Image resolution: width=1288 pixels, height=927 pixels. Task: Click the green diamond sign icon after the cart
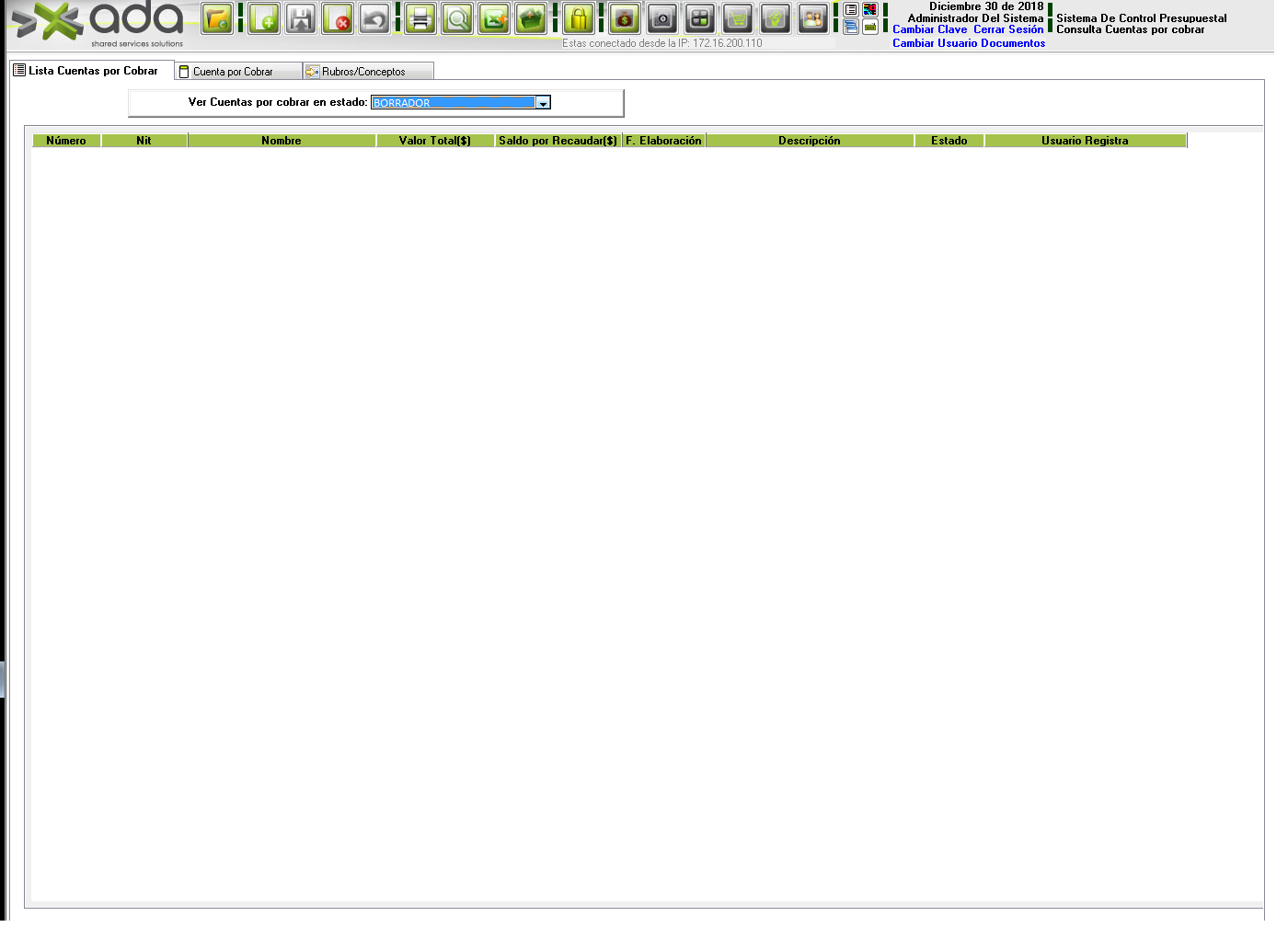point(776,18)
